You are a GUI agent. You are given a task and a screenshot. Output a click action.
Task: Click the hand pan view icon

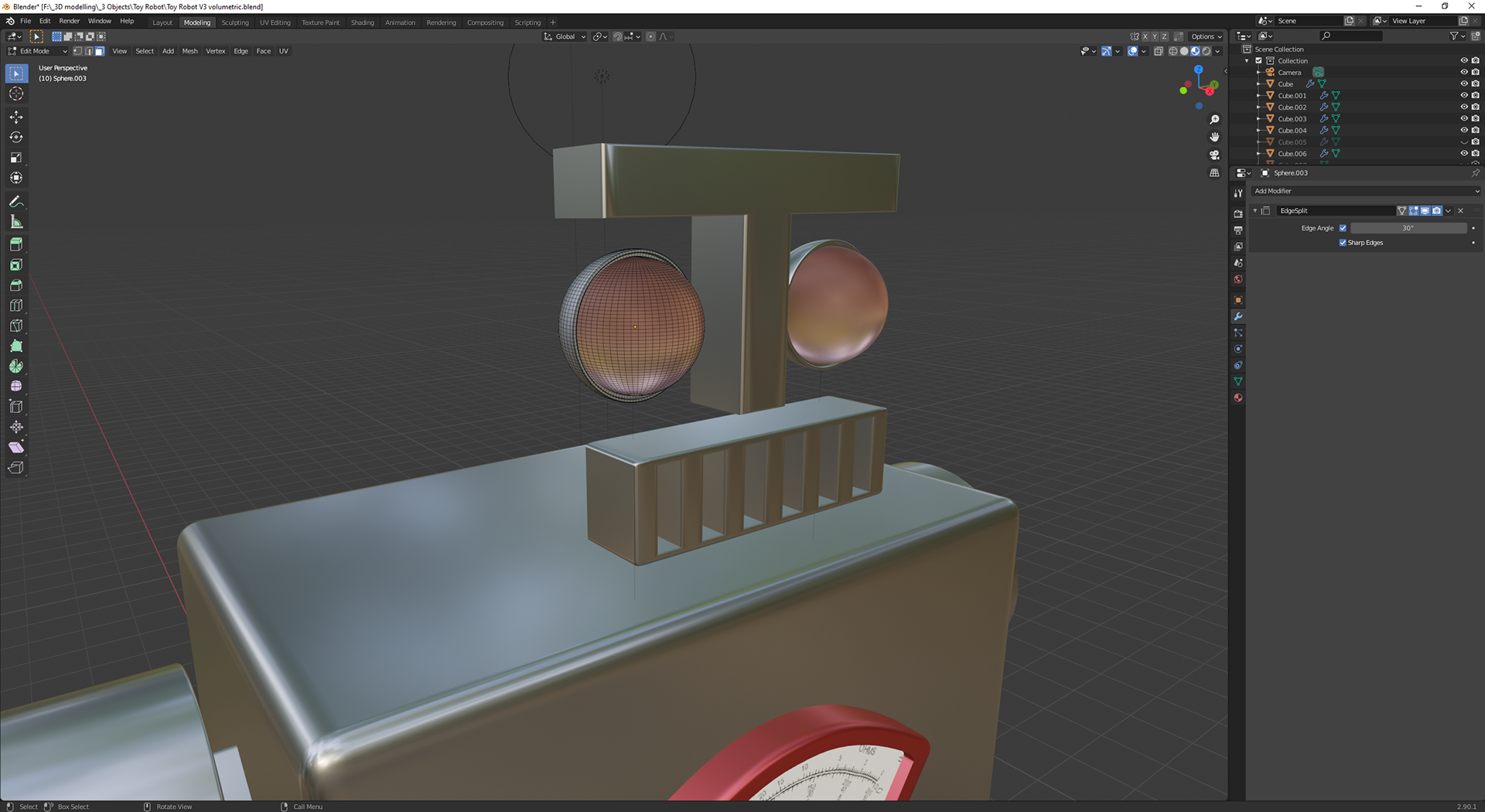(1214, 137)
